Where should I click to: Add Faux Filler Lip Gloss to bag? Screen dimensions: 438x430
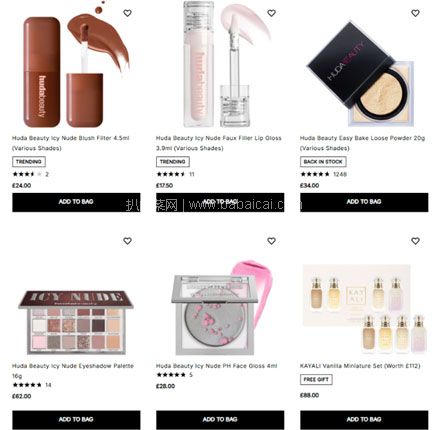pyautogui.click(x=220, y=202)
